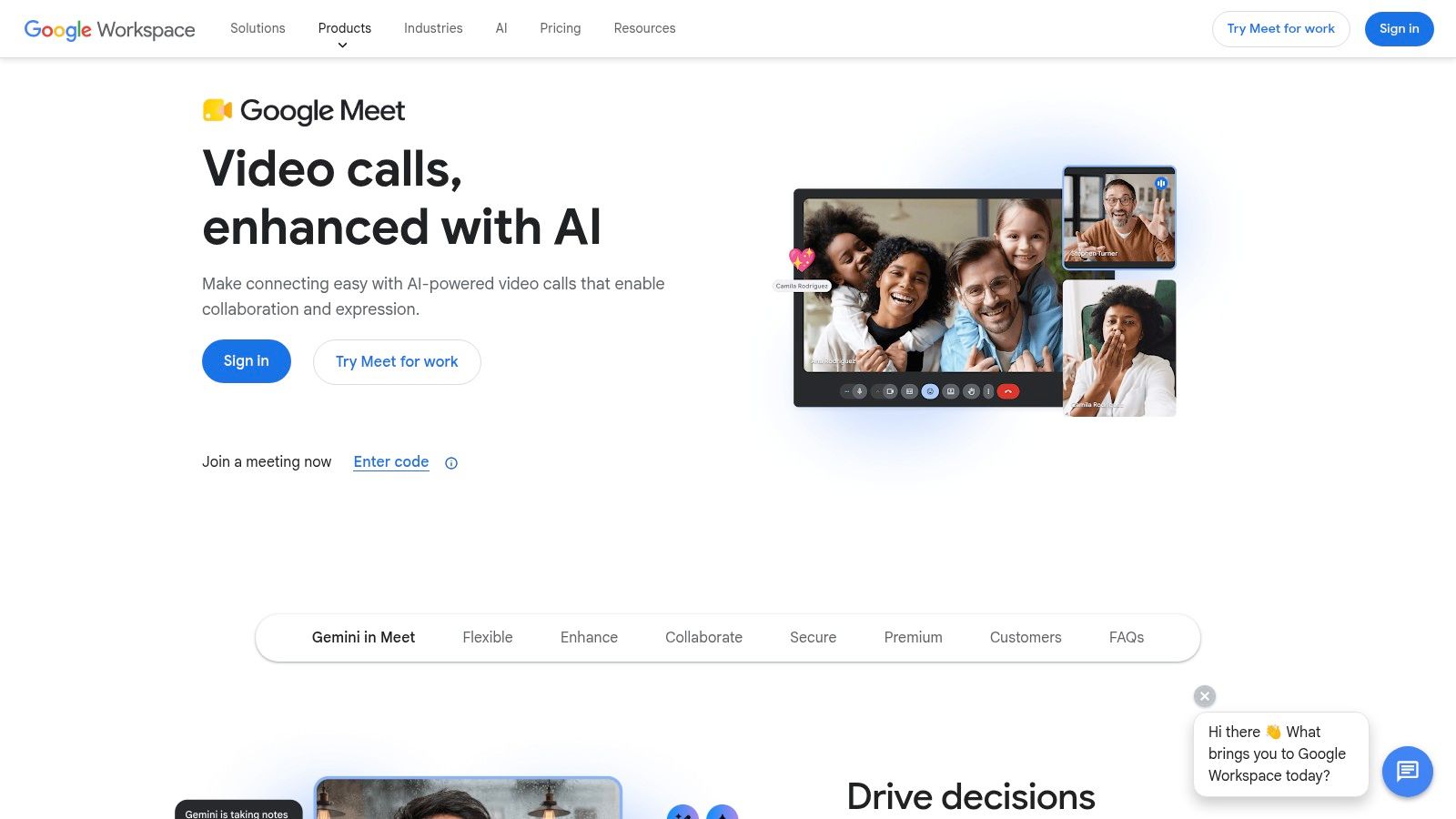Open the Industries menu
Screen dimensions: 1456x819
click(x=433, y=28)
